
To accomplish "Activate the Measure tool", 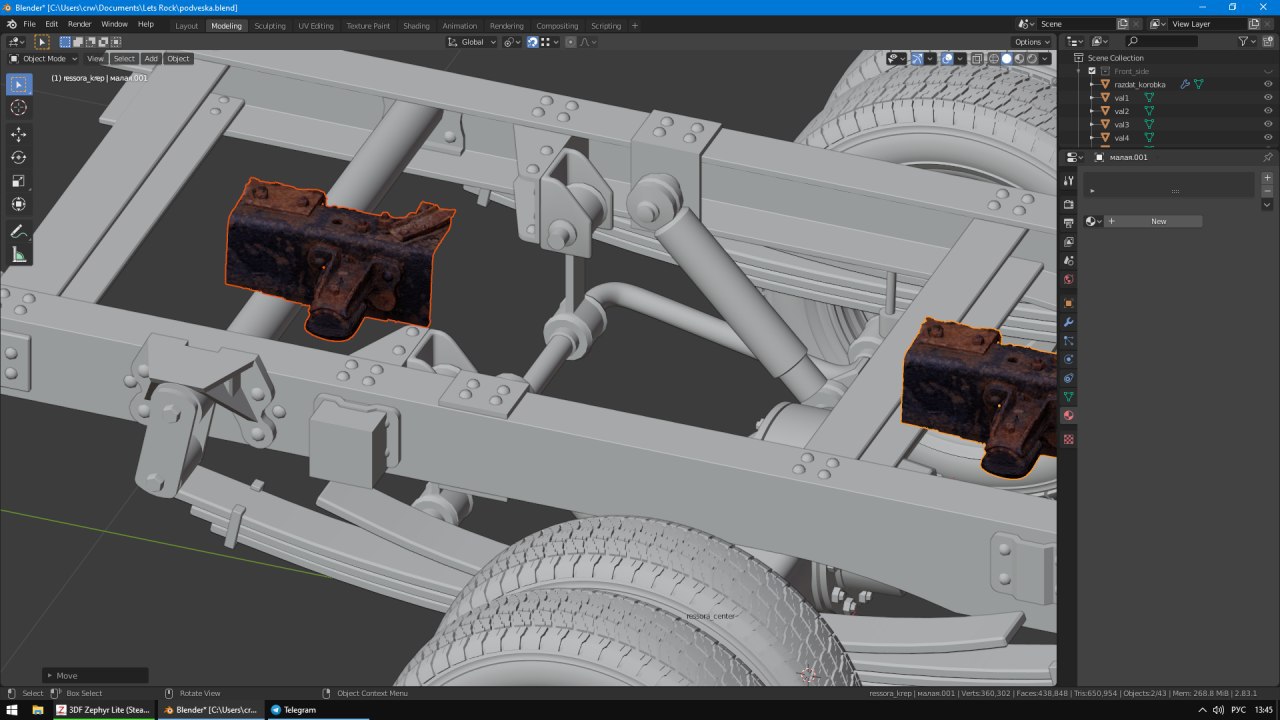I will pyautogui.click(x=19, y=255).
